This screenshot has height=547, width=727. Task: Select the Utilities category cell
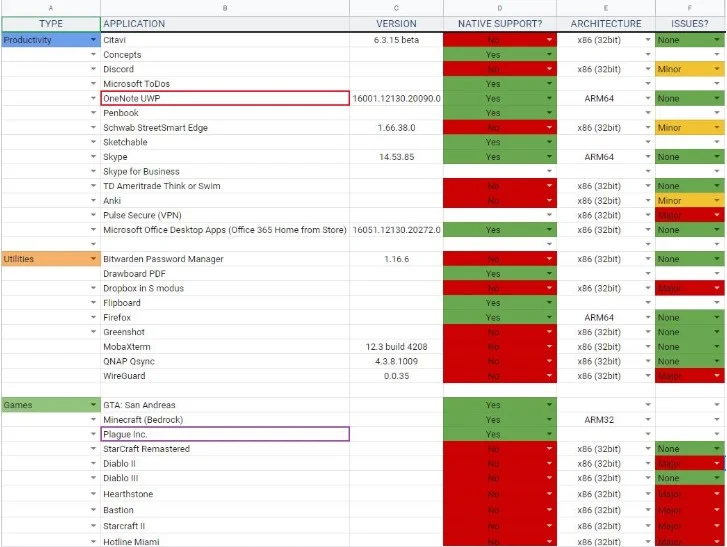pos(51,259)
